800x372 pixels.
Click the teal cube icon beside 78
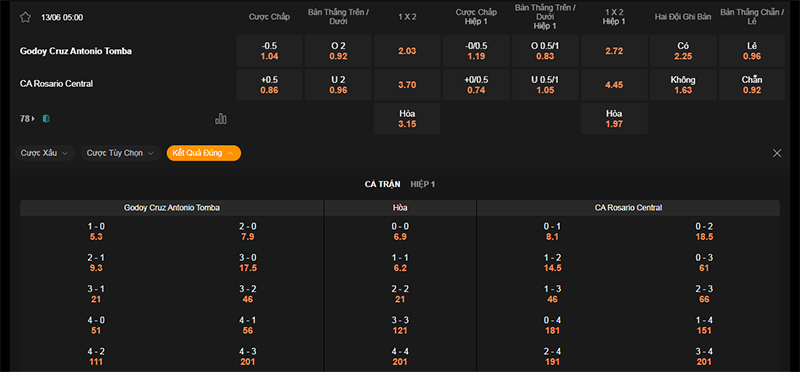click(46, 119)
